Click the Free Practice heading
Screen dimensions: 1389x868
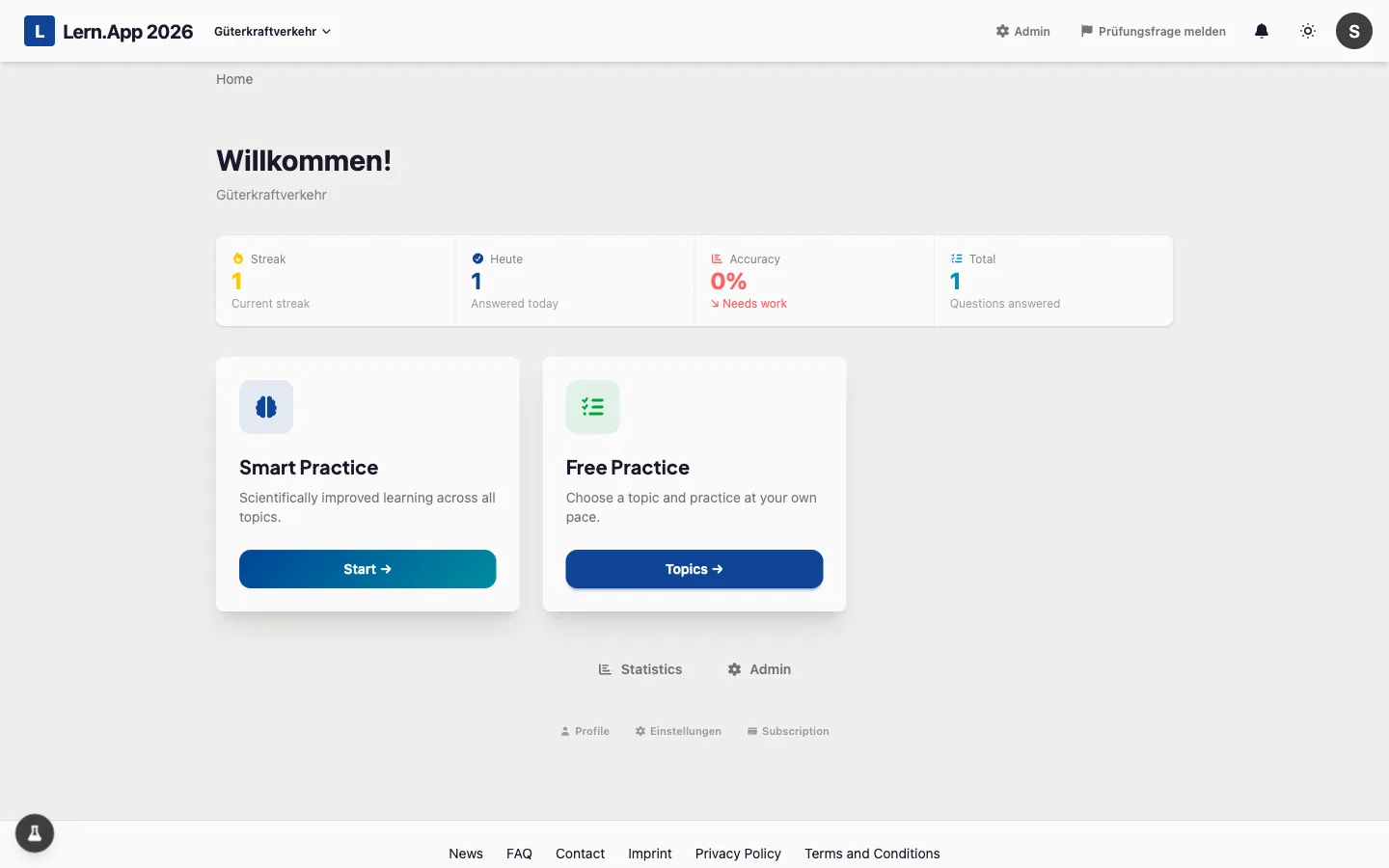pos(628,468)
